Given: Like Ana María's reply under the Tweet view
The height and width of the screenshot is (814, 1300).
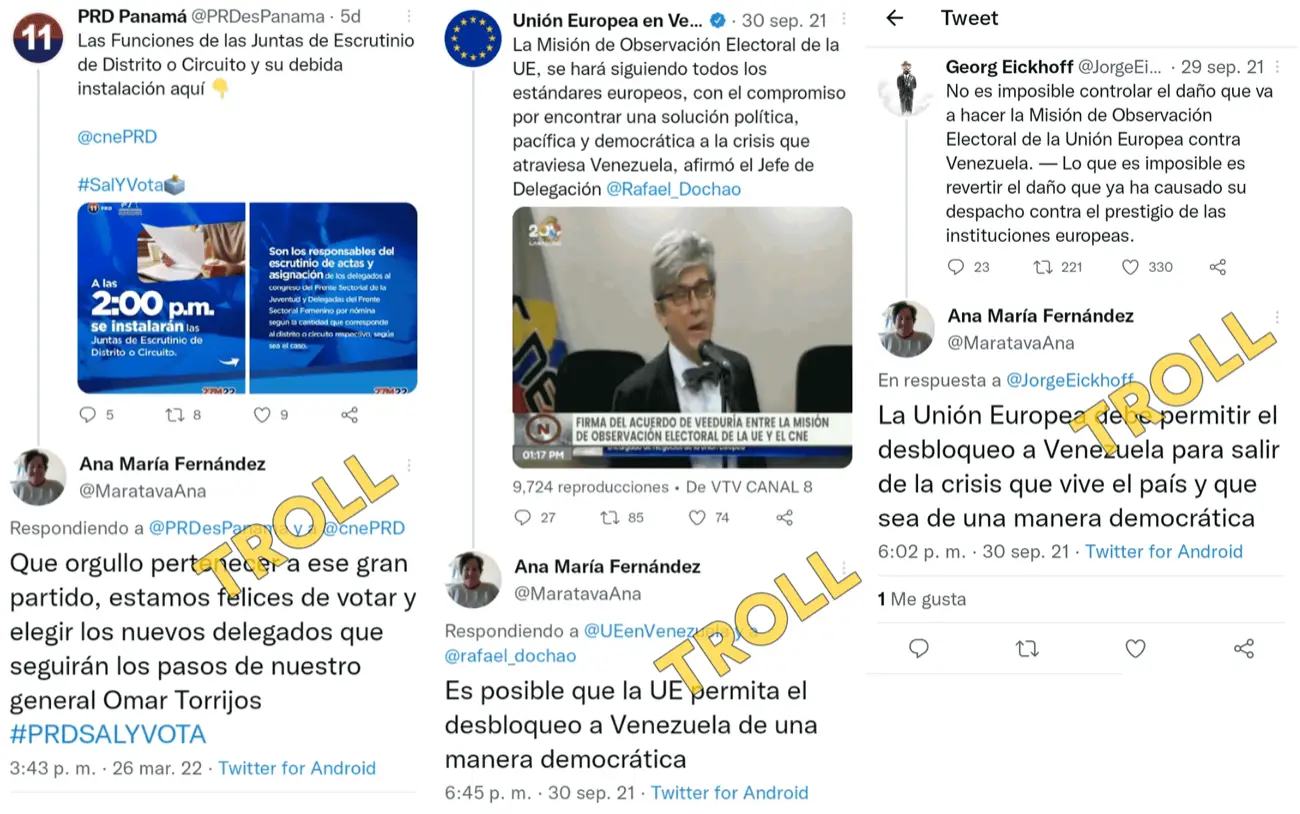Looking at the screenshot, I should [x=1135, y=649].
